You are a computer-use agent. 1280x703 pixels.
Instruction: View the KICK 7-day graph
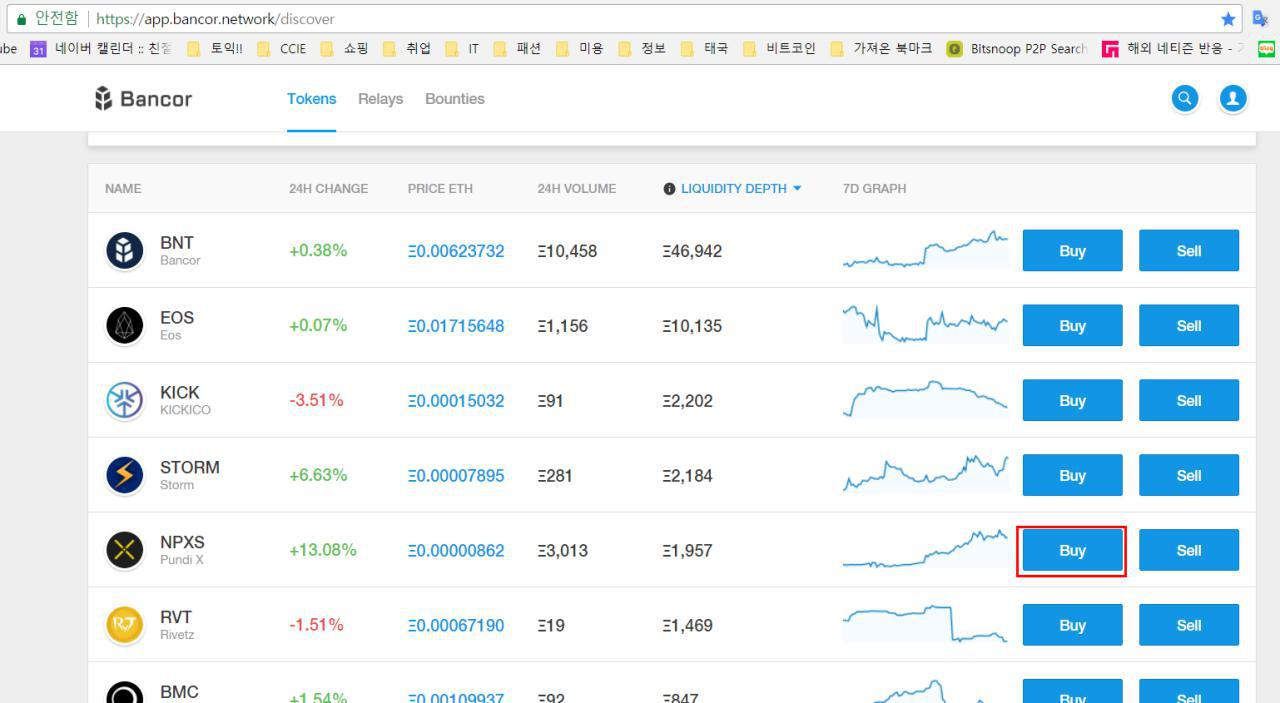pyautogui.click(x=925, y=399)
